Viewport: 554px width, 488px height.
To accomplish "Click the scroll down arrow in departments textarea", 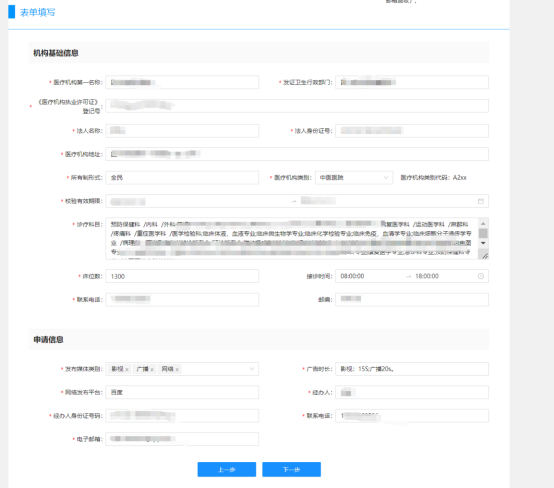I will pos(483,243).
